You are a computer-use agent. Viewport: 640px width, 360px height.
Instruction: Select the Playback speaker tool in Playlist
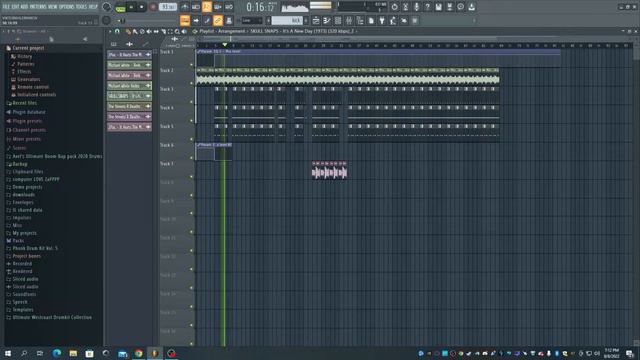click(x=184, y=31)
